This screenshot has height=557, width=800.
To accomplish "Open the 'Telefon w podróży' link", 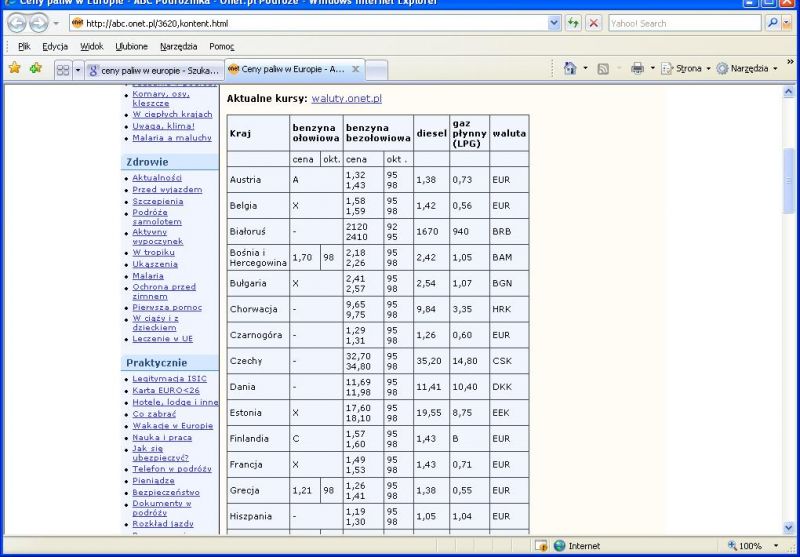I will (172, 469).
